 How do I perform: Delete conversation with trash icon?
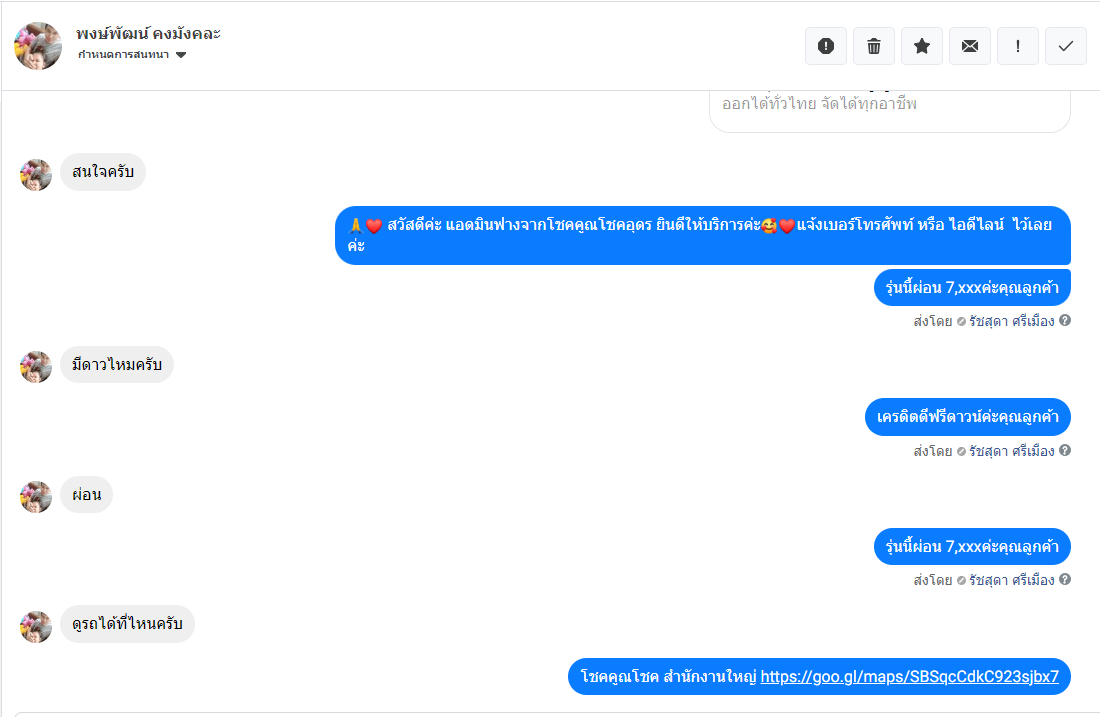[873, 46]
